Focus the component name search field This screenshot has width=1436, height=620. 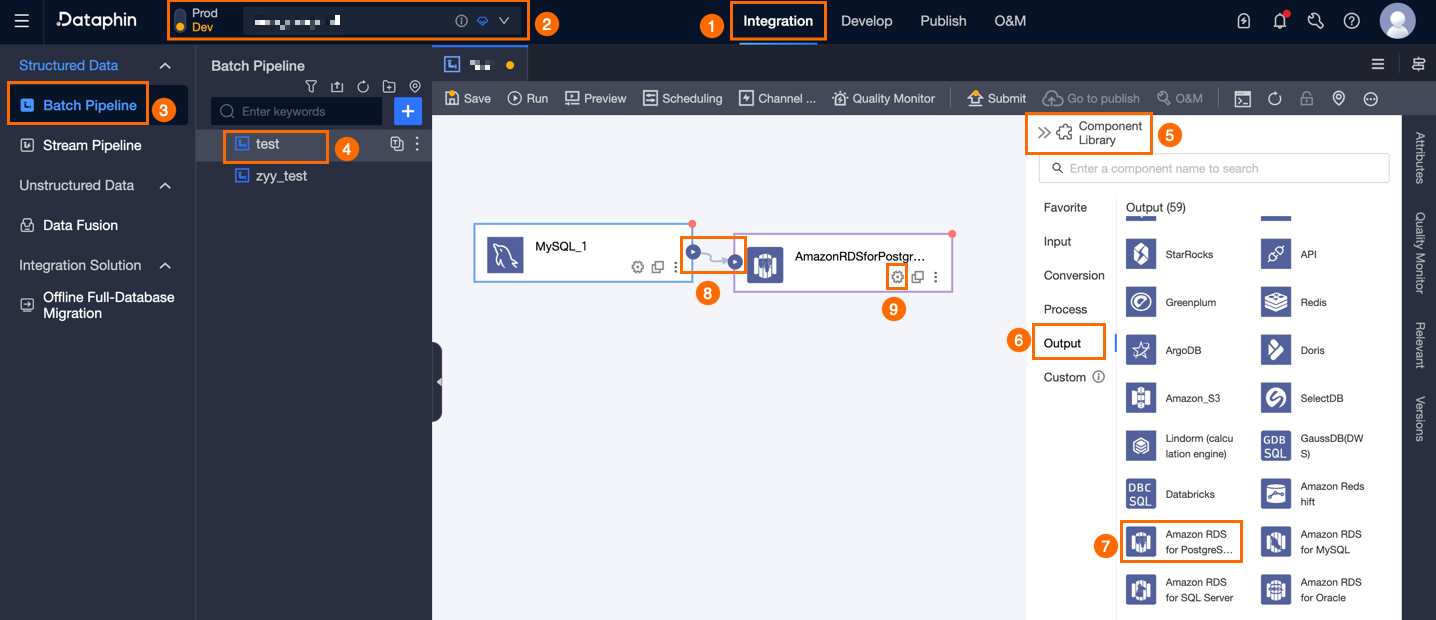(x=1214, y=168)
